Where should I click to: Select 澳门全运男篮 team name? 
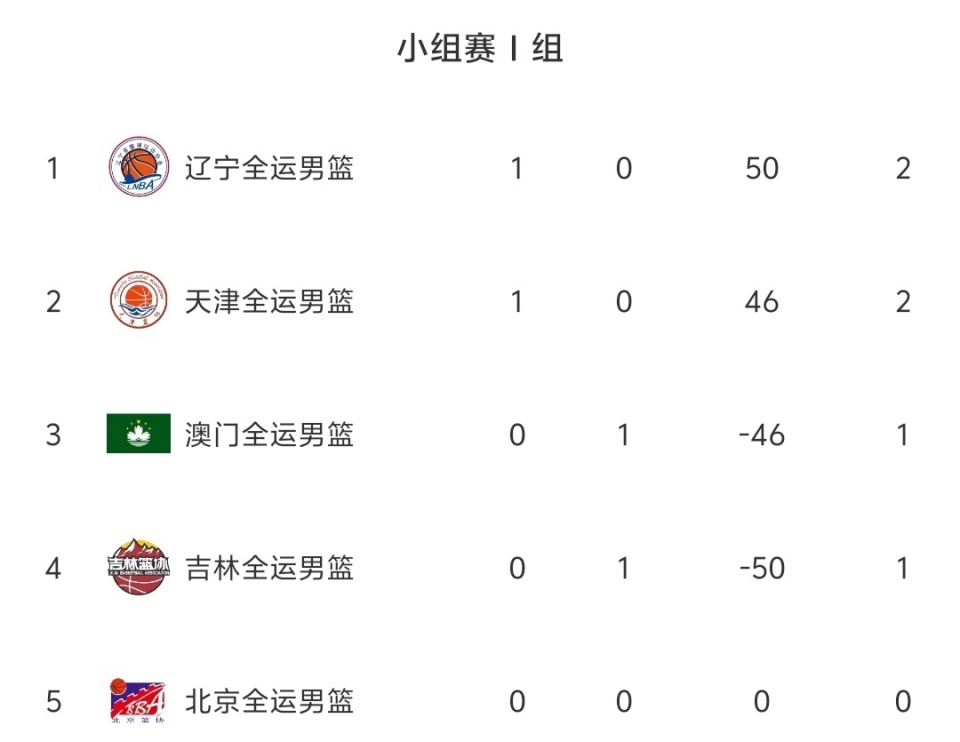coord(269,434)
